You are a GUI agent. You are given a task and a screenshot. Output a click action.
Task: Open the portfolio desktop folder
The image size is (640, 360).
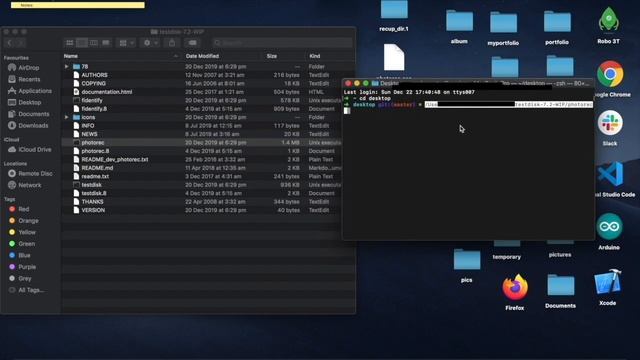tap(557, 22)
